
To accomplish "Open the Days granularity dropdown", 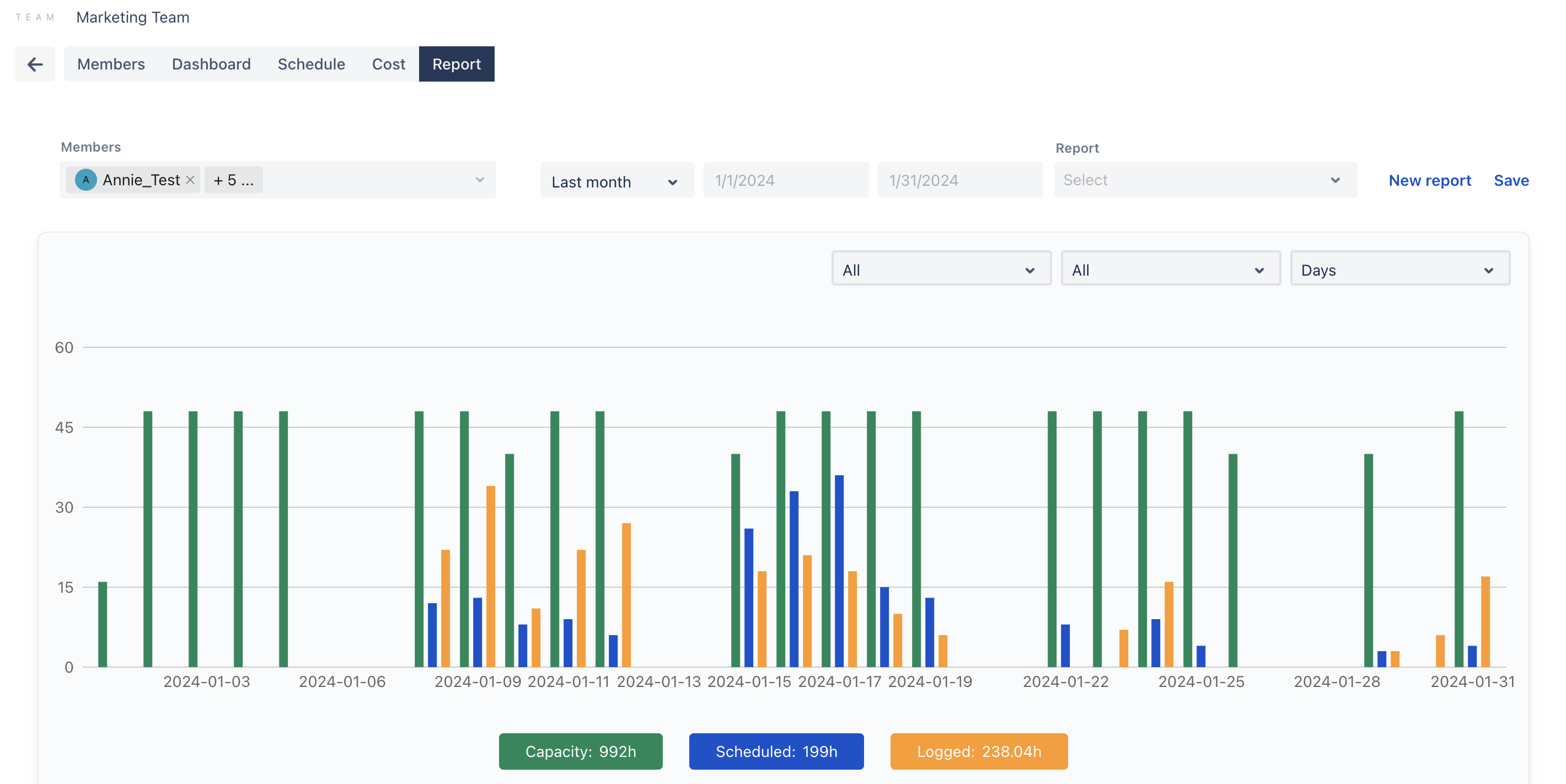I will tap(1399, 269).
